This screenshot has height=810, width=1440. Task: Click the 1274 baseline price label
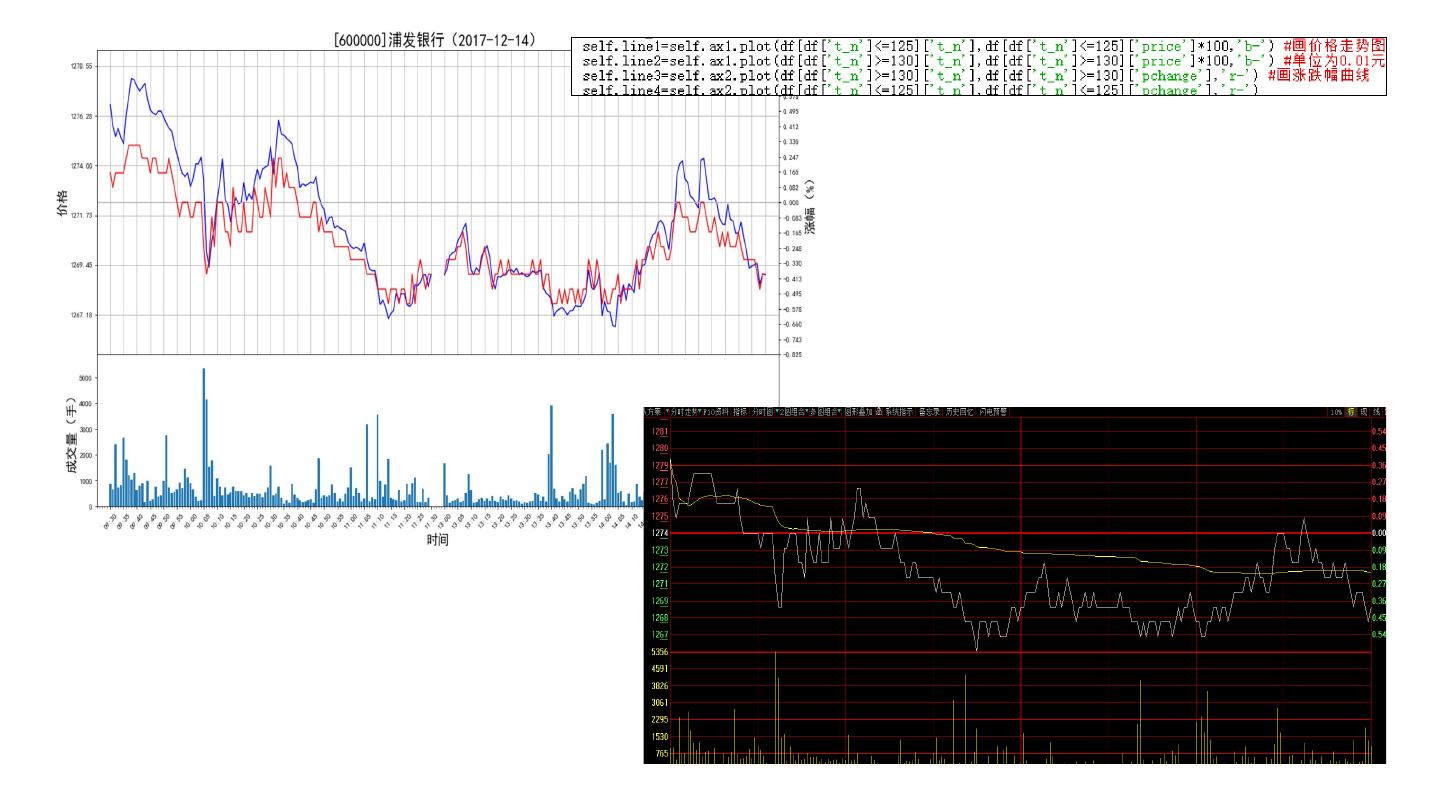click(x=660, y=533)
